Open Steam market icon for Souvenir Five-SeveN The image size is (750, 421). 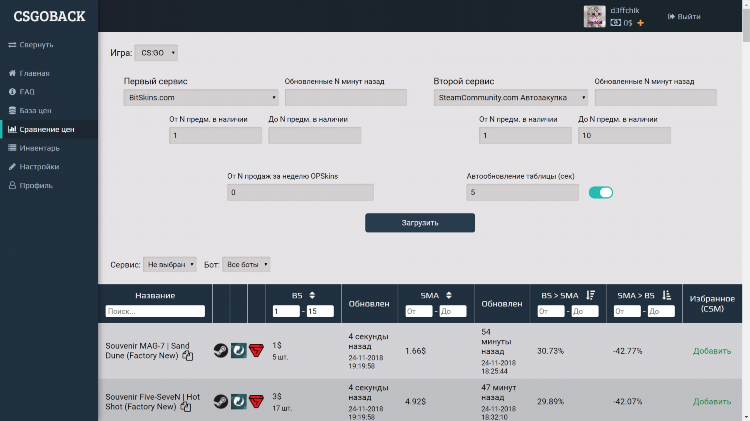[x=221, y=401]
